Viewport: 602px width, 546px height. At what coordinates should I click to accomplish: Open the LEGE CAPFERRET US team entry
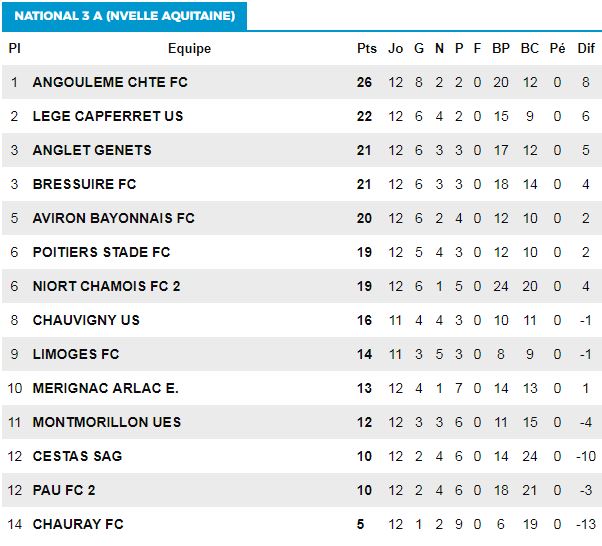click(108, 116)
